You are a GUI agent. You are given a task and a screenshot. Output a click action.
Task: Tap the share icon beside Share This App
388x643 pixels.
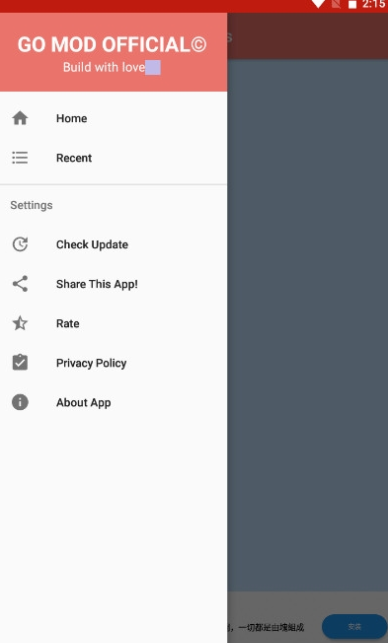click(x=20, y=284)
